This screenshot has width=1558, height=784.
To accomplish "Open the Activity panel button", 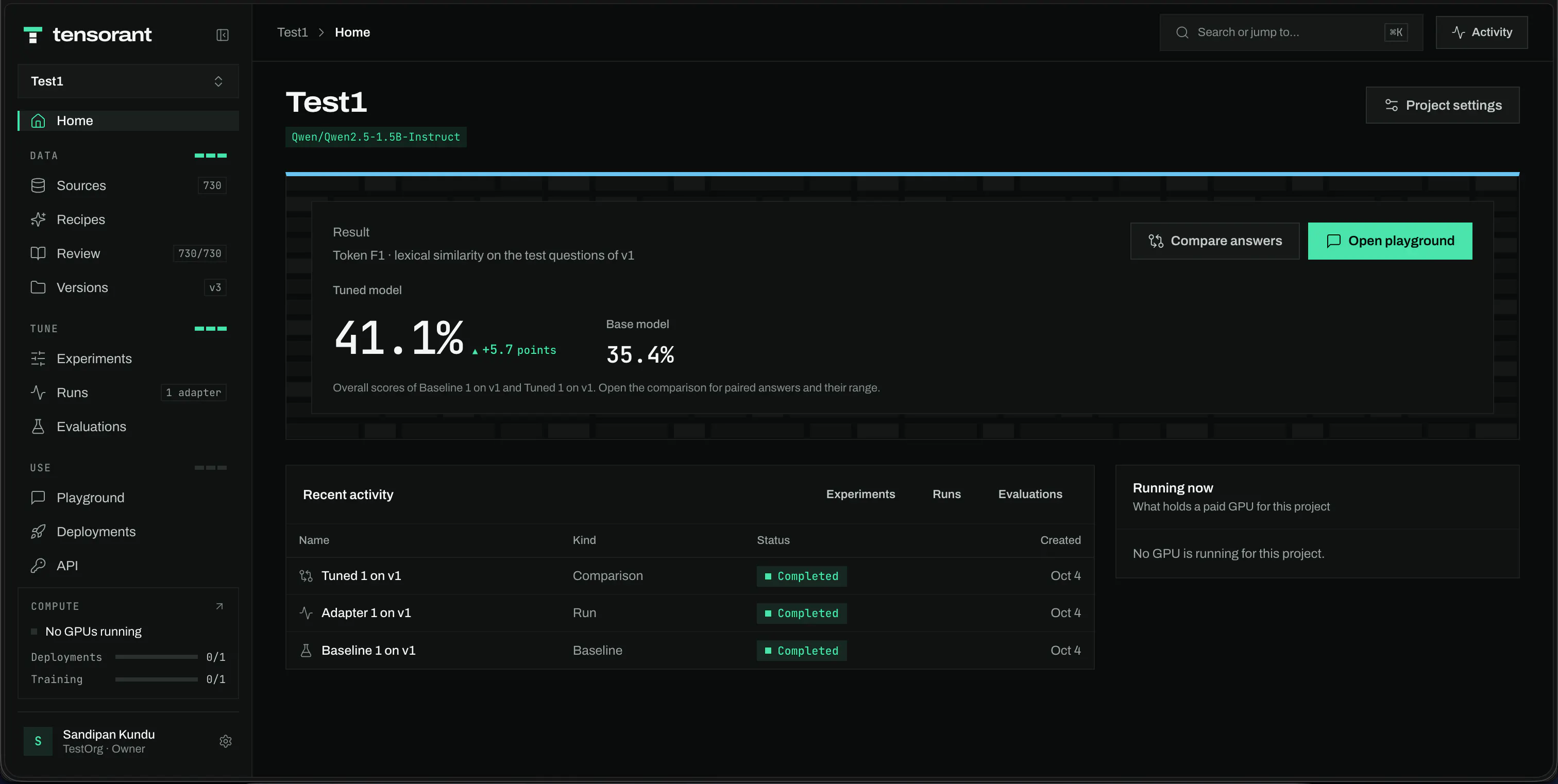I will coord(1481,32).
